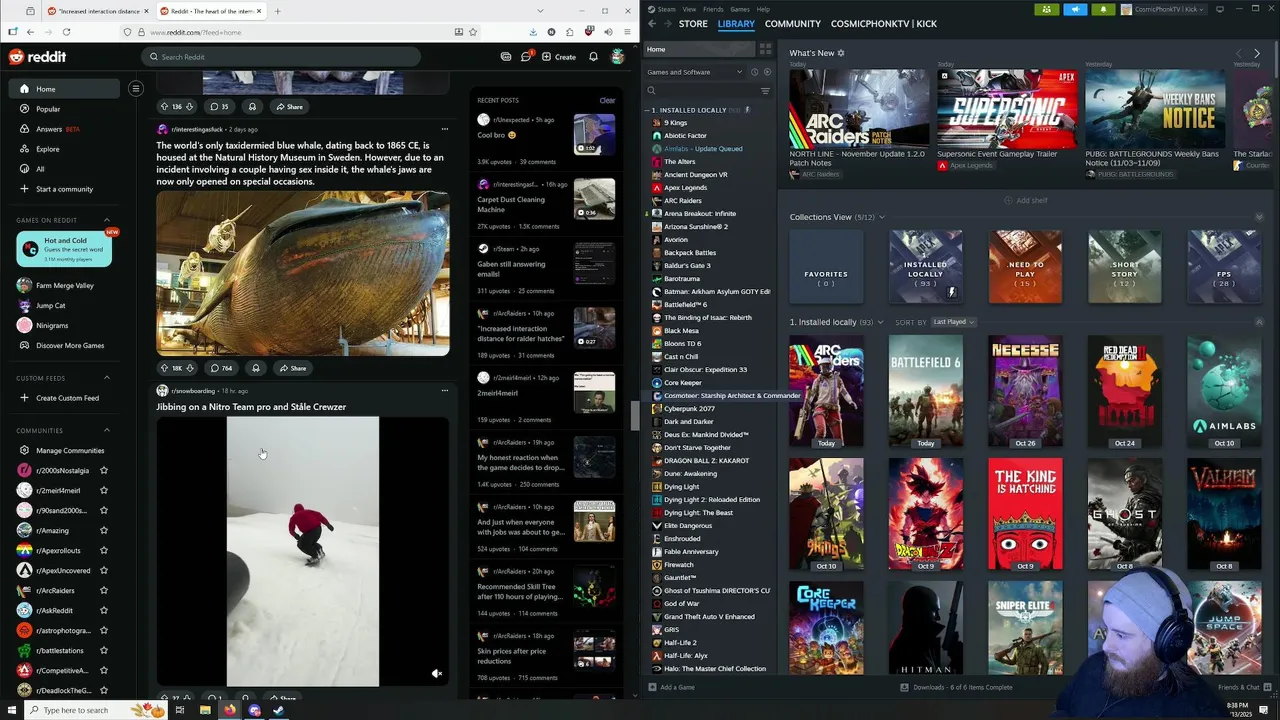Image resolution: width=1280 pixels, height=720 pixels.
Task: Open the Steam STORE tab
Action: coord(693,23)
